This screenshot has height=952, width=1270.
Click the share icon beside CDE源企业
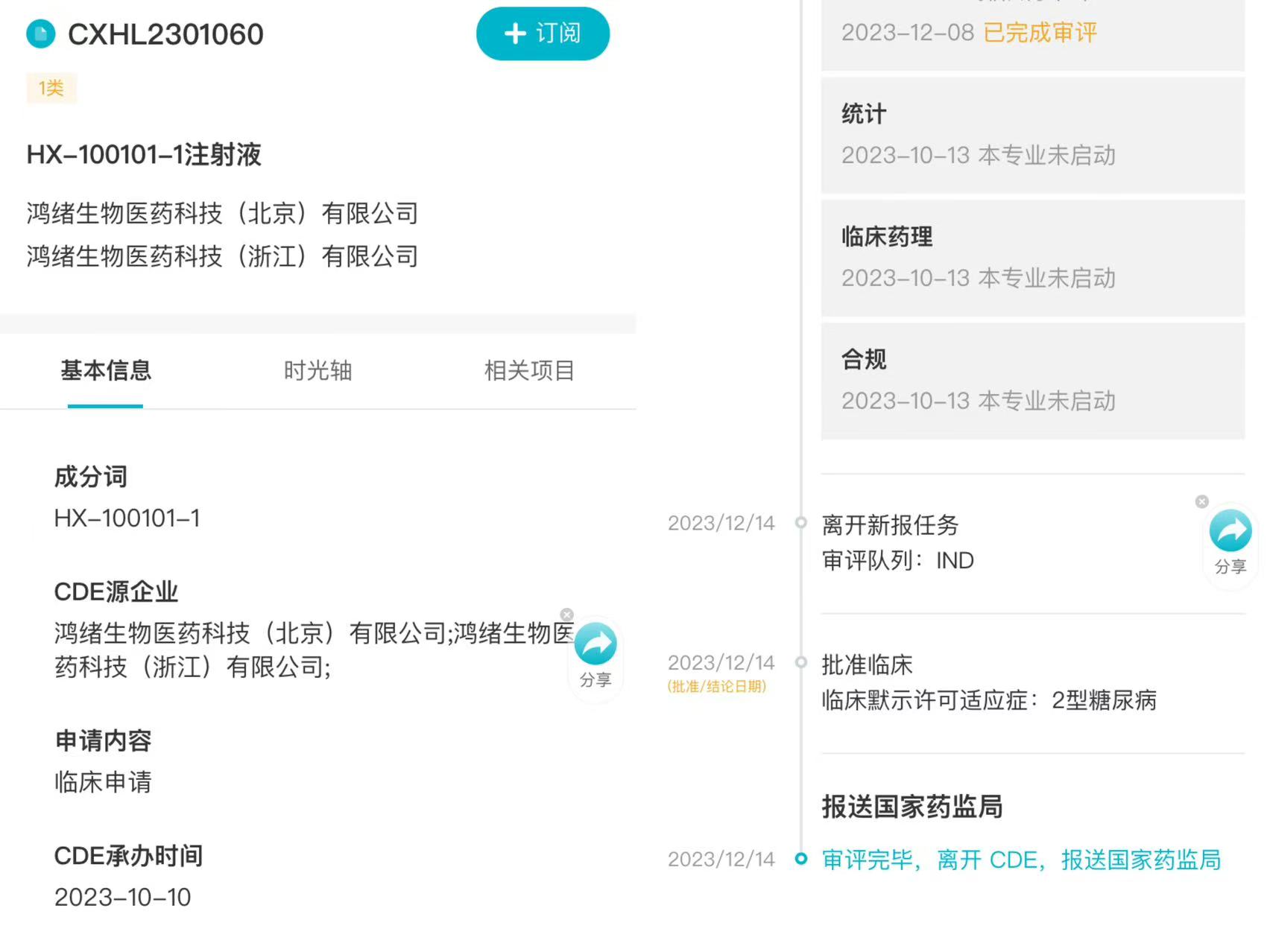point(595,644)
